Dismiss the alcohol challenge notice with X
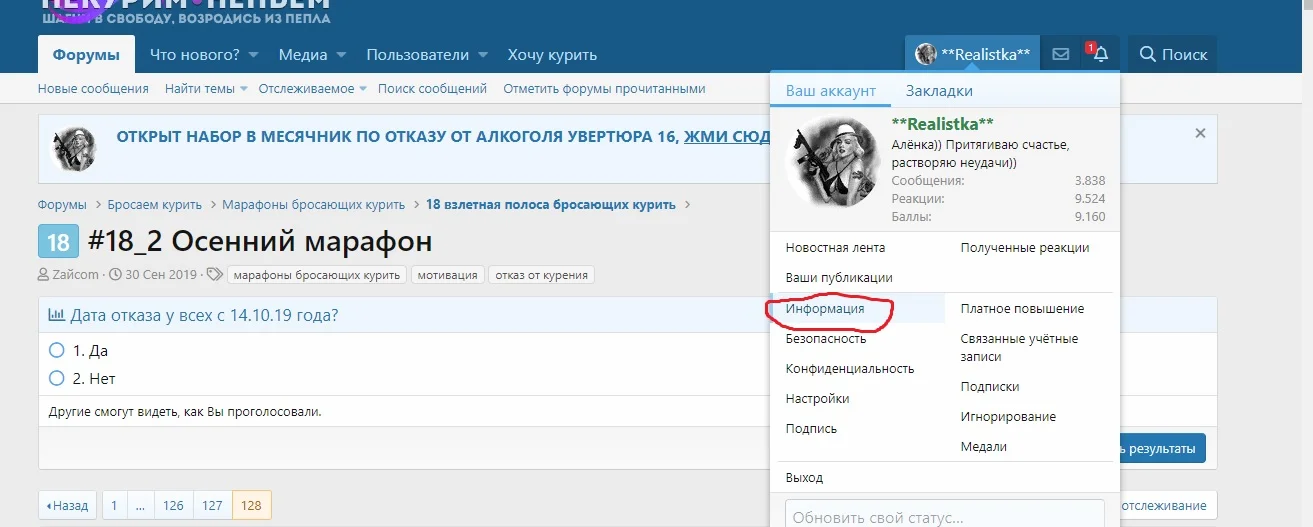The width and height of the screenshot is (1313, 527). point(1200,133)
